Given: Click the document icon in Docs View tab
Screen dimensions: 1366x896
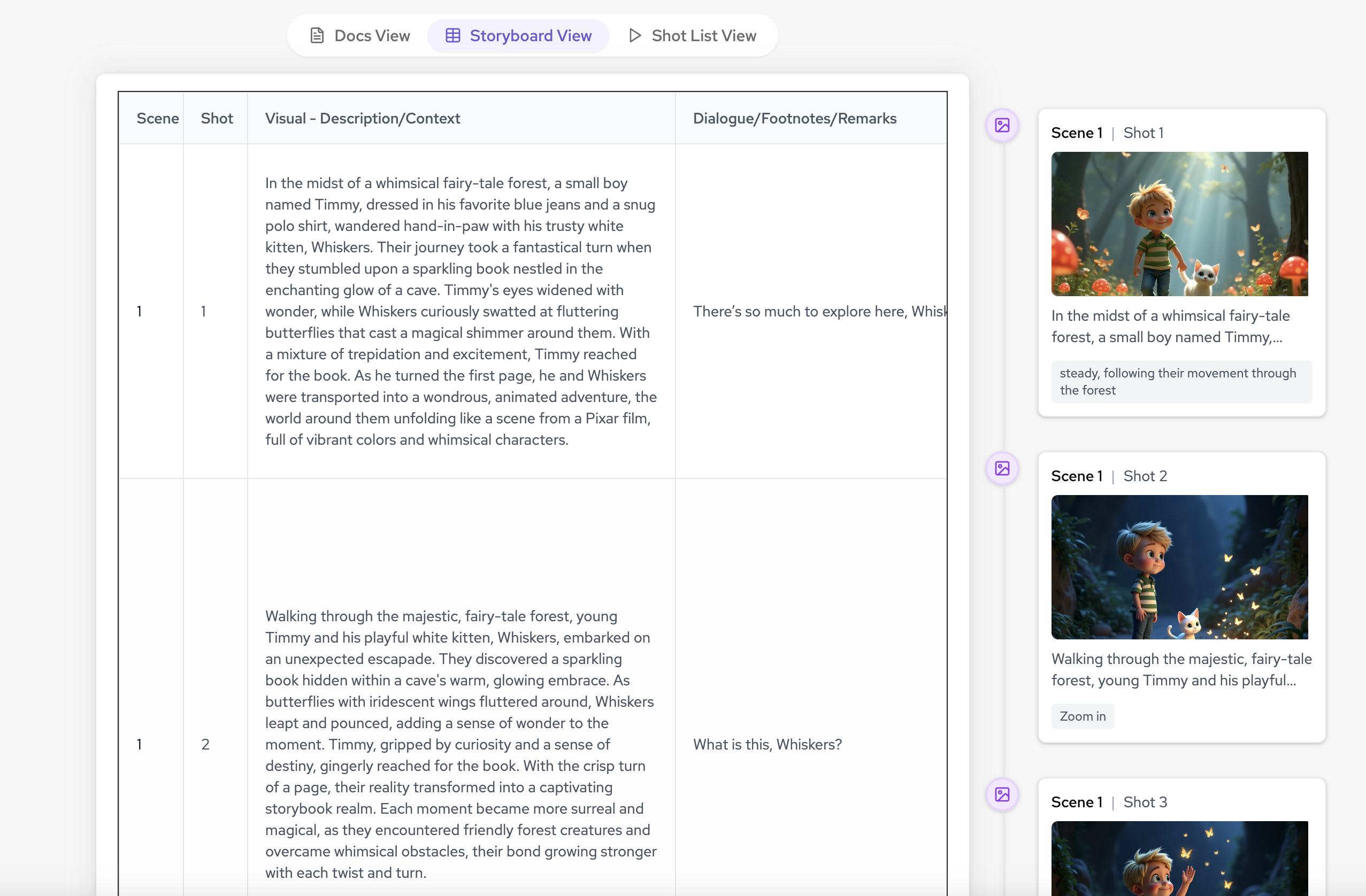Looking at the screenshot, I should [x=317, y=36].
